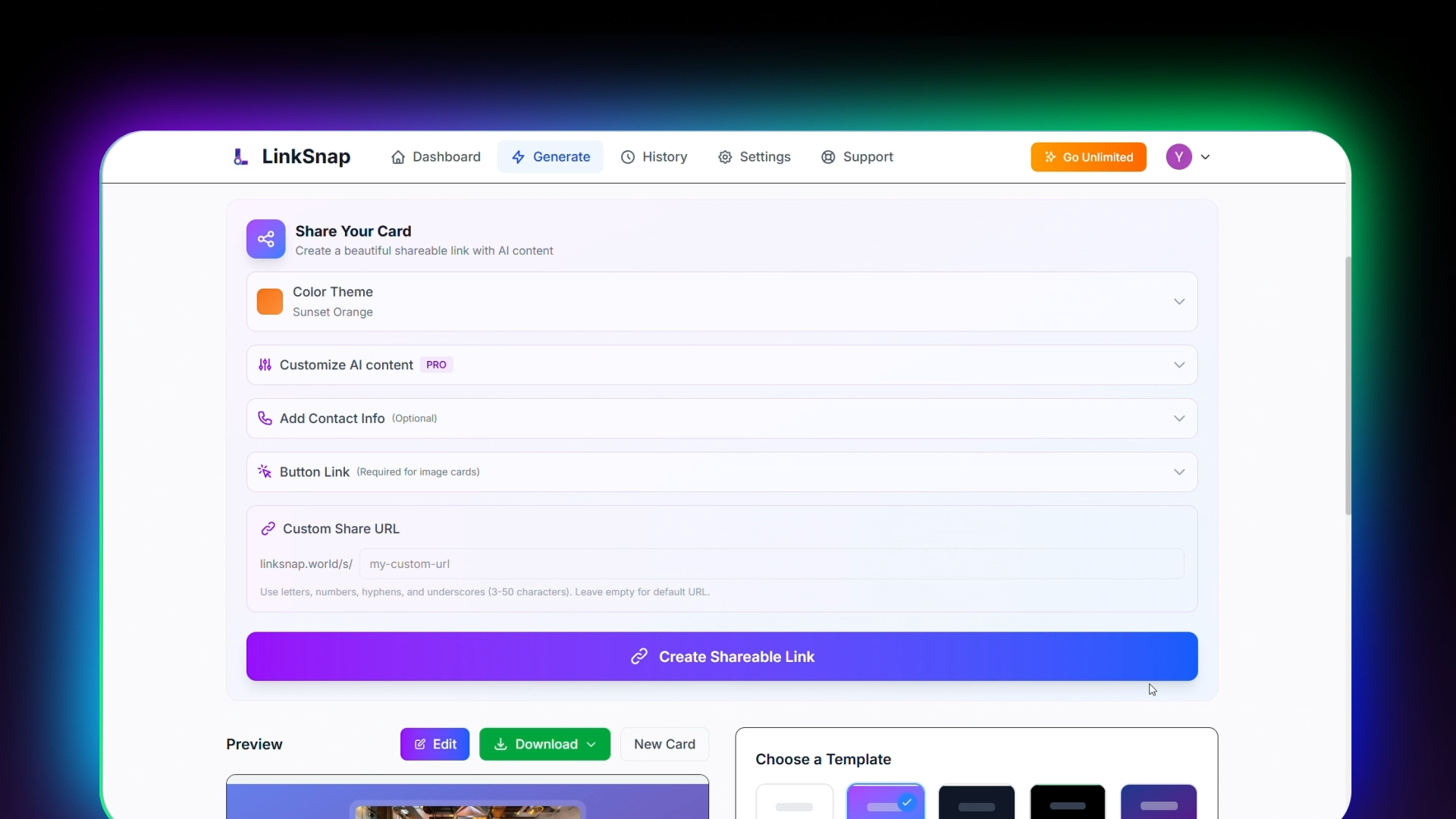Open the Settings page

click(755, 157)
